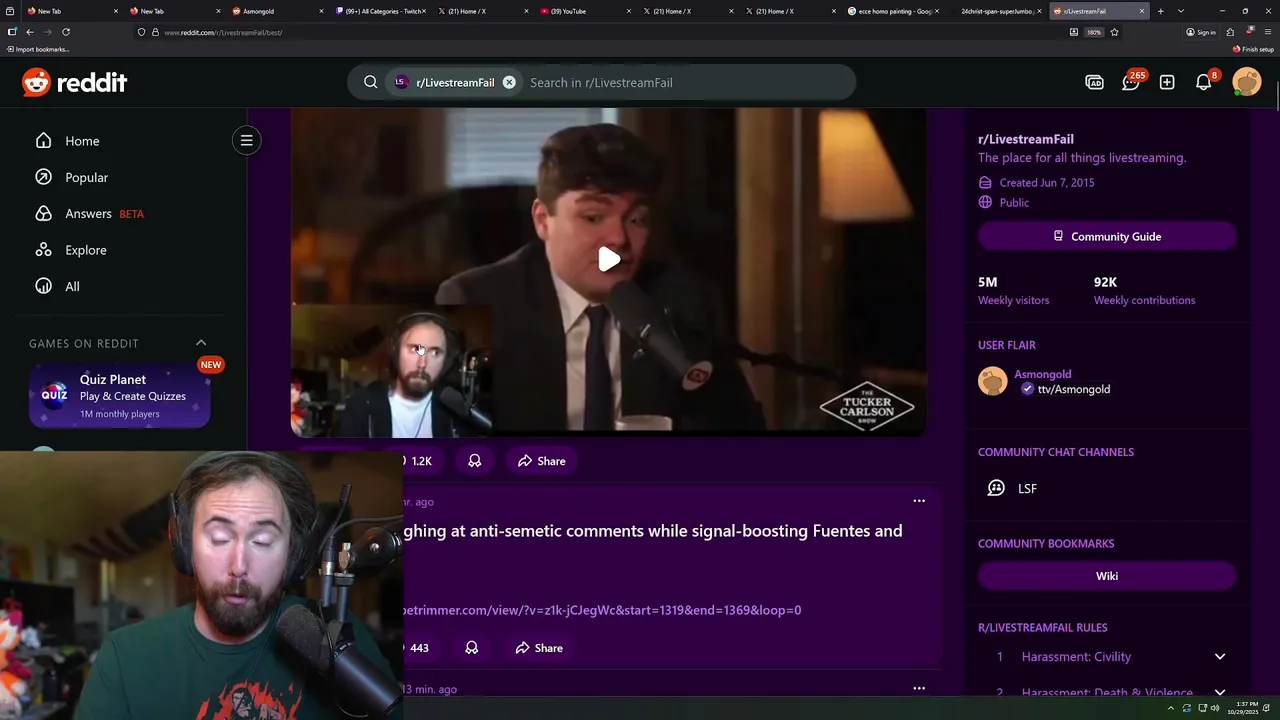Click the Created Jun 7, 2015 text
Viewport: 1280px width, 720px height.
point(1047,183)
